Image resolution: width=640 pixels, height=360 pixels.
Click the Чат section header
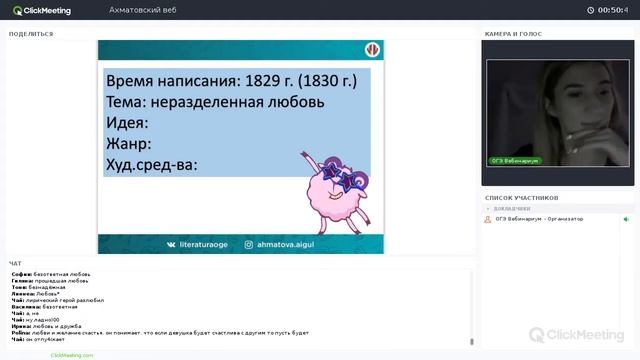pos(16,263)
